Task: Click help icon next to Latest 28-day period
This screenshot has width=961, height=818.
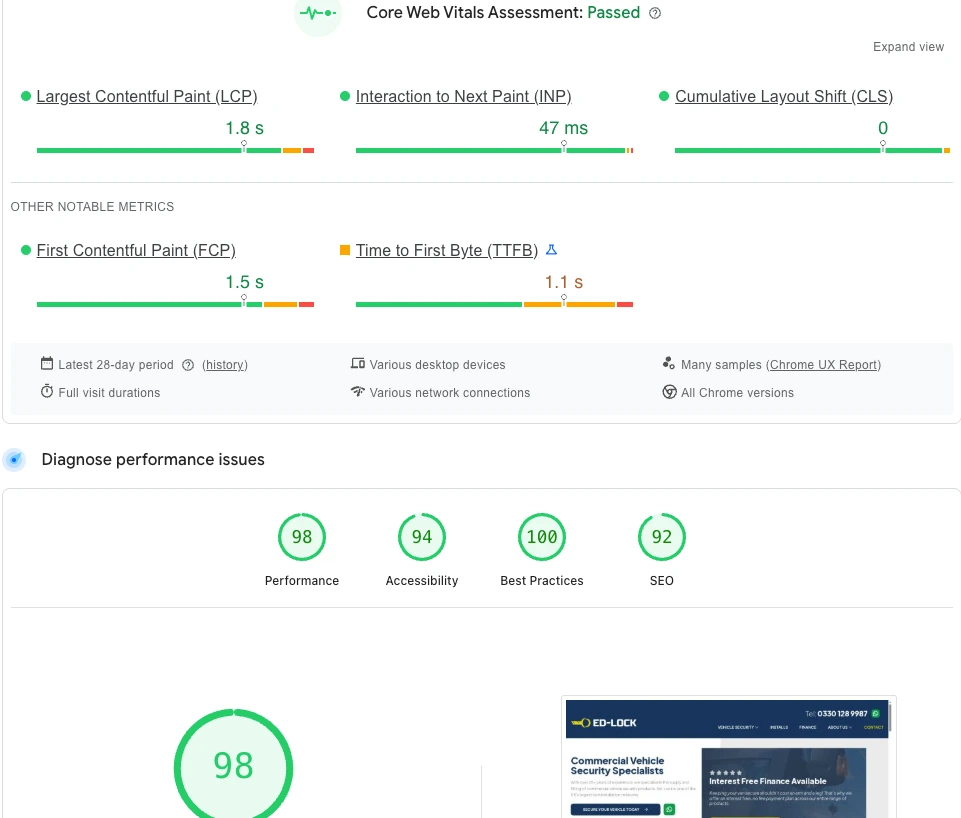Action: pos(188,365)
